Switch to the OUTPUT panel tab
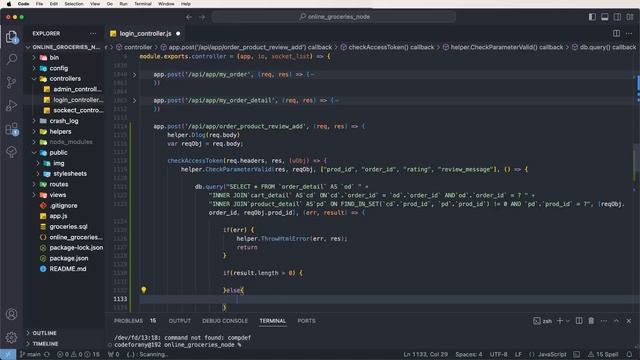 (180, 321)
